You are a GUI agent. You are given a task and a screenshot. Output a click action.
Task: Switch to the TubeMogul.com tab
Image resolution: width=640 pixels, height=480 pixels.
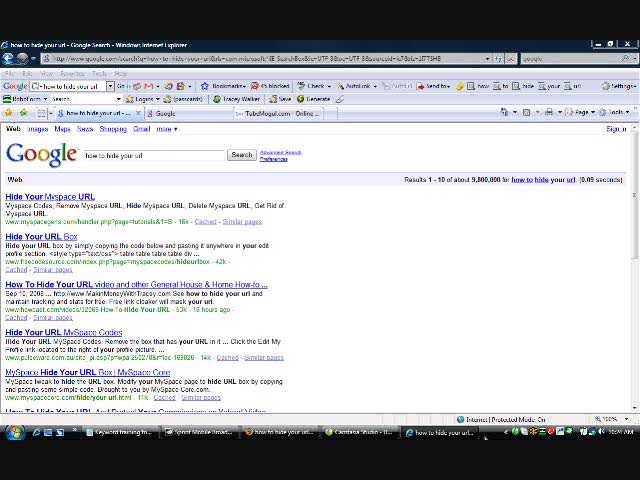(x=278, y=113)
